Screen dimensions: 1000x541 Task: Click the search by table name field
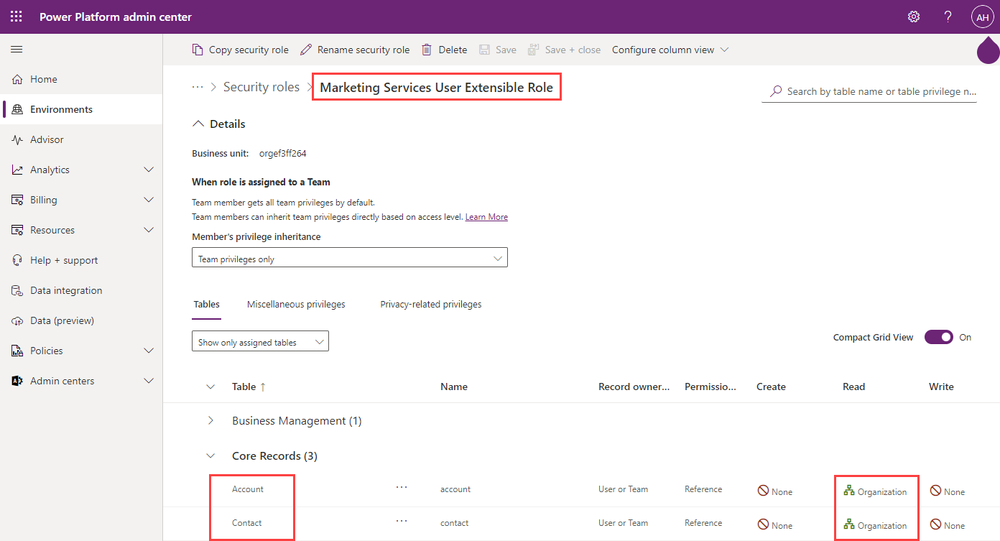(x=869, y=91)
